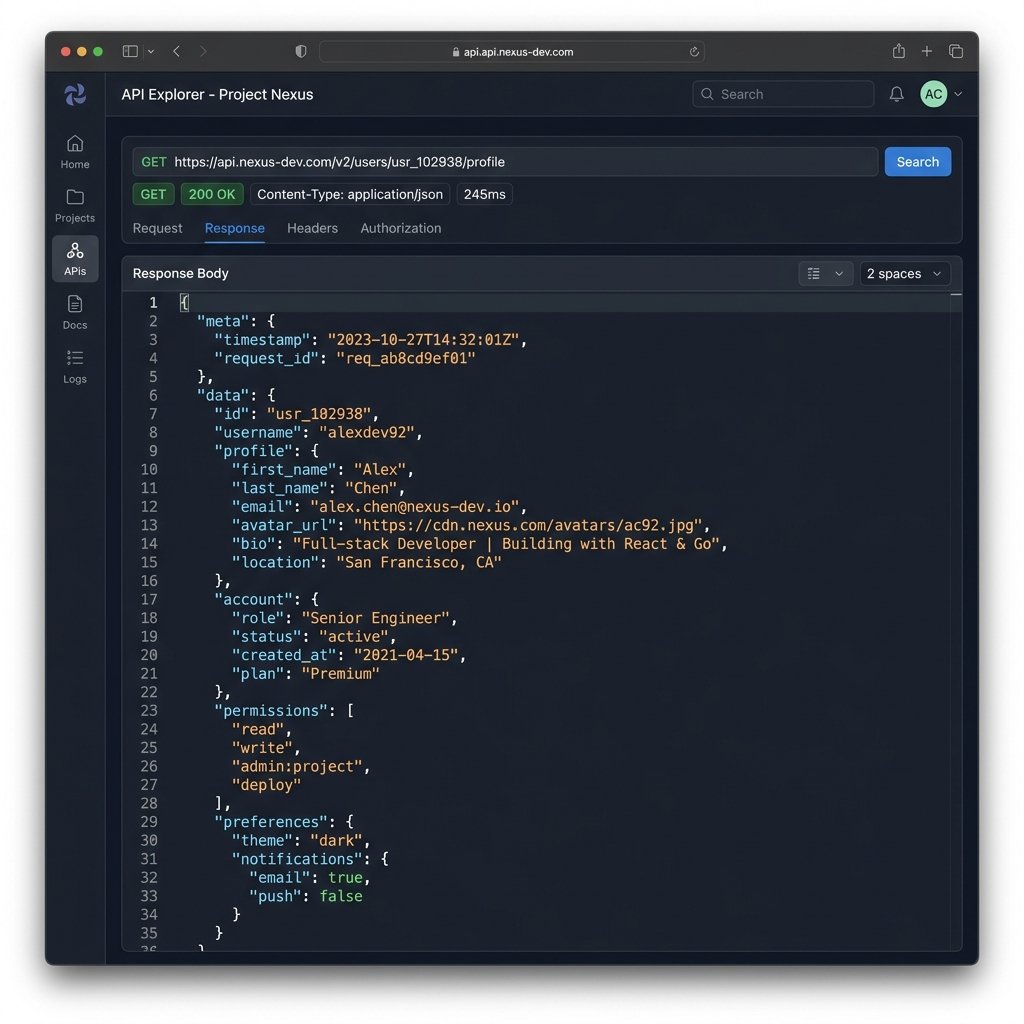Image resolution: width=1024 pixels, height=1024 pixels.
Task: Click the "profile" key on line 9
Action: pyautogui.click(x=254, y=451)
